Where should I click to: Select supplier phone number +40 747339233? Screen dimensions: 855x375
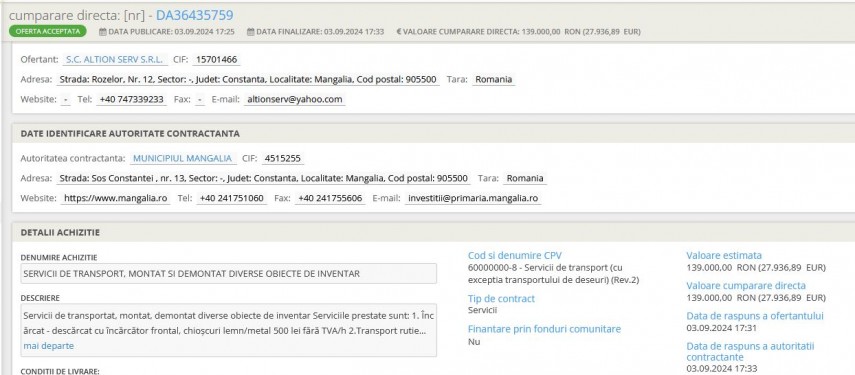[x=131, y=99]
